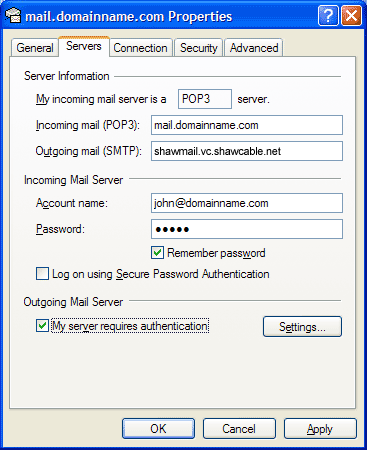This screenshot has width=367, height=450.
Task: Click the Incoming mail (POP3) field
Action: coord(247,125)
